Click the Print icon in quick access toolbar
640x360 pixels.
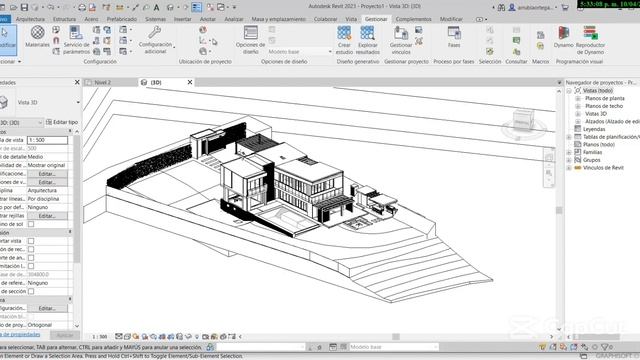click(x=82, y=7)
